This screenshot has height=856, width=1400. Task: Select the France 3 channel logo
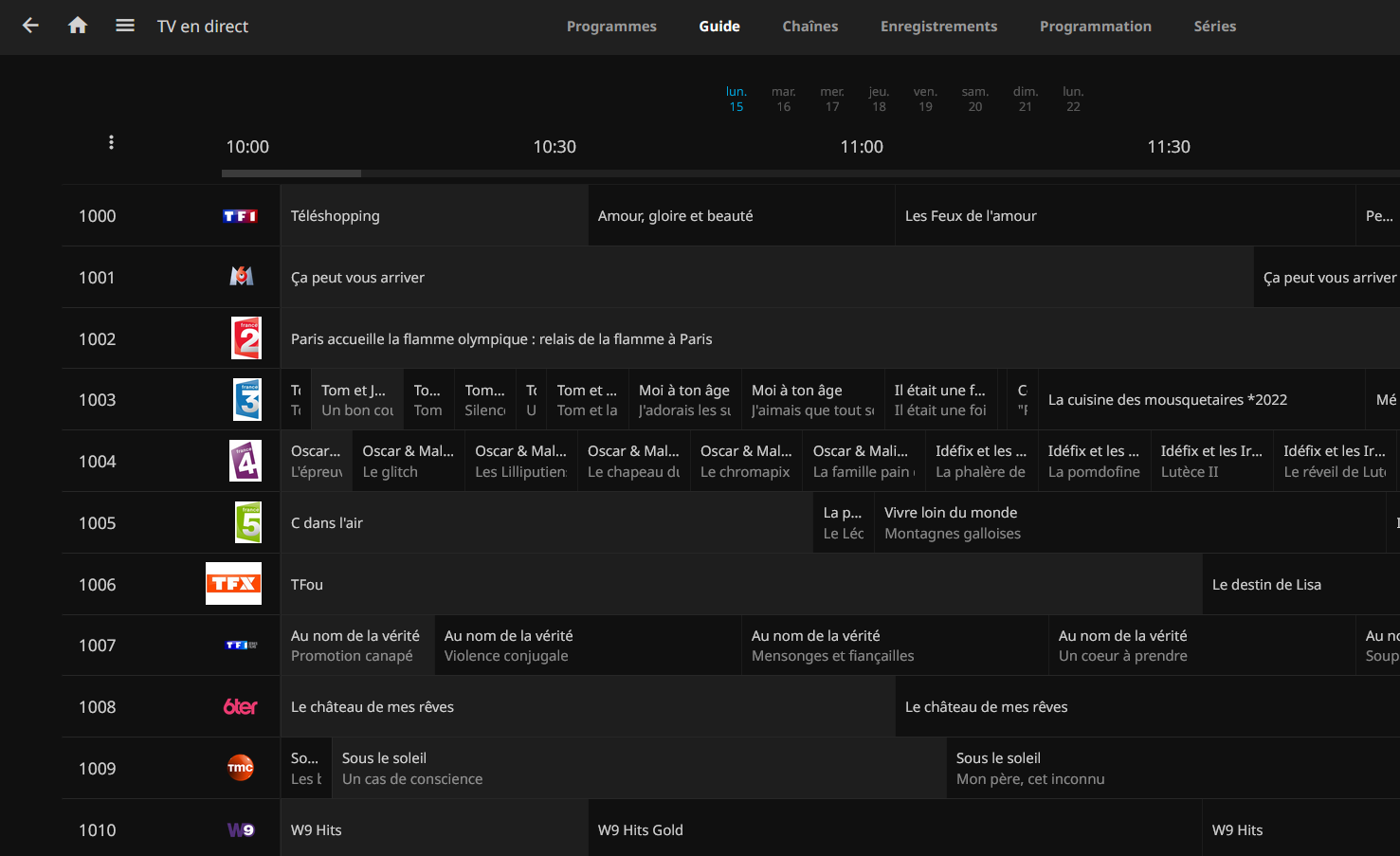coord(247,400)
